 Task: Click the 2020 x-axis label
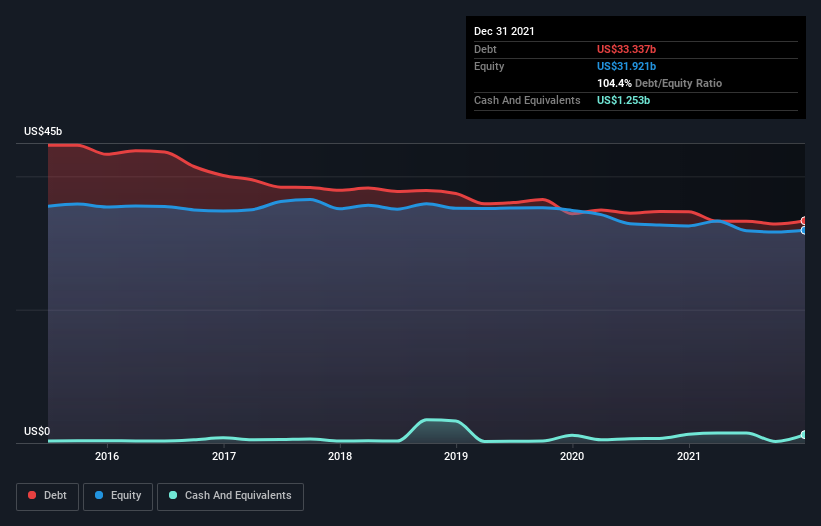tap(572, 456)
